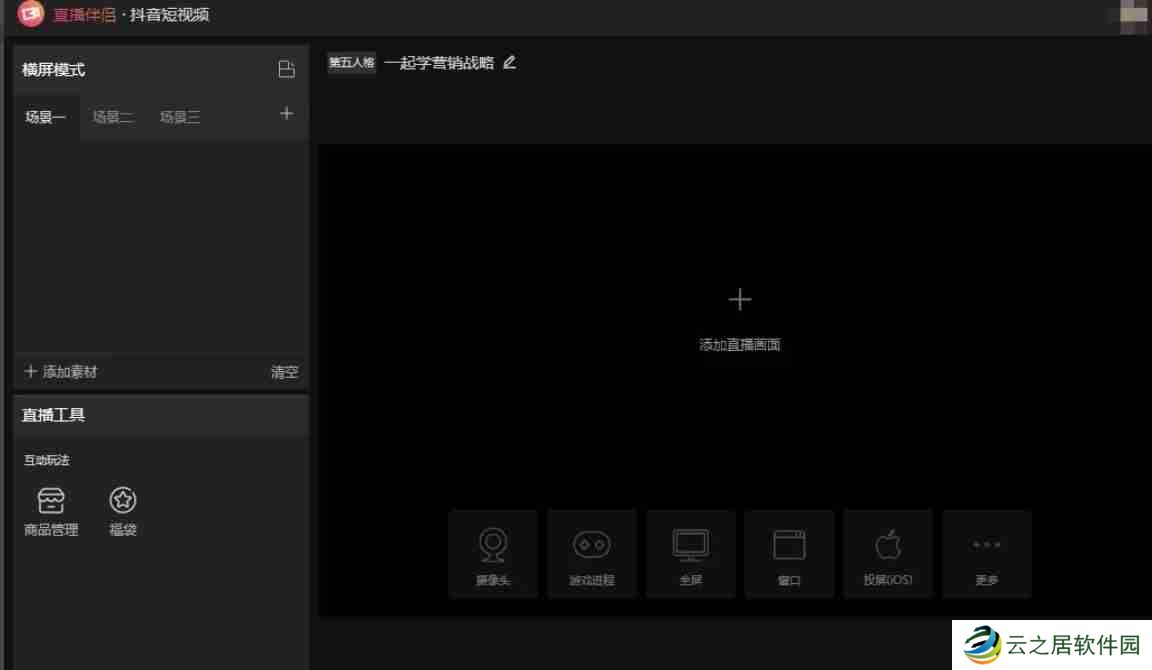Click the 第五人格 game category tag
The height and width of the screenshot is (670, 1152).
click(351, 62)
